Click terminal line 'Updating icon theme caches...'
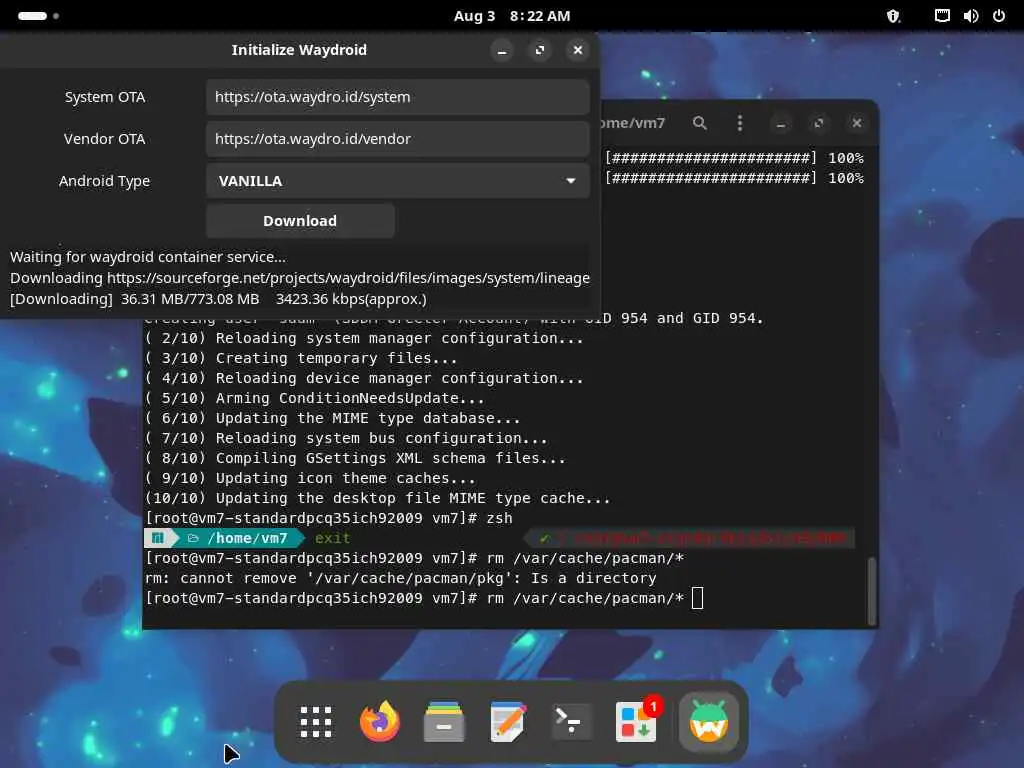This screenshot has height=768, width=1024. pos(310,478)
